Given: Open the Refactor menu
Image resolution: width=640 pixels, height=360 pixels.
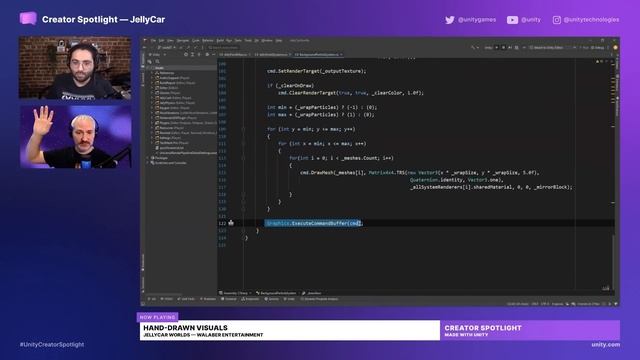Looking at the screenshot, I should (208, 40).
